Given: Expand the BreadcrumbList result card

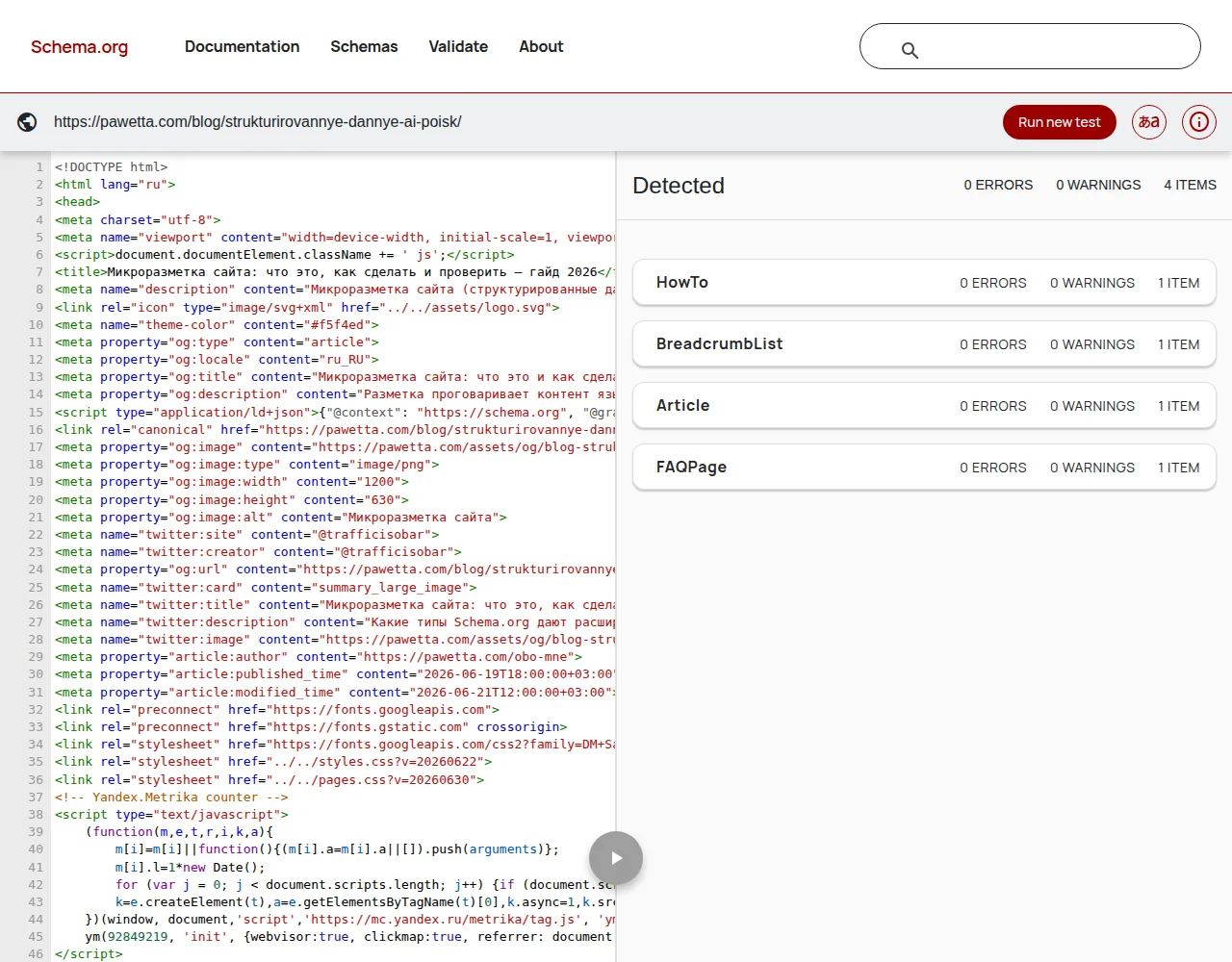Looking at the screenshot, I should coord(924,344).
